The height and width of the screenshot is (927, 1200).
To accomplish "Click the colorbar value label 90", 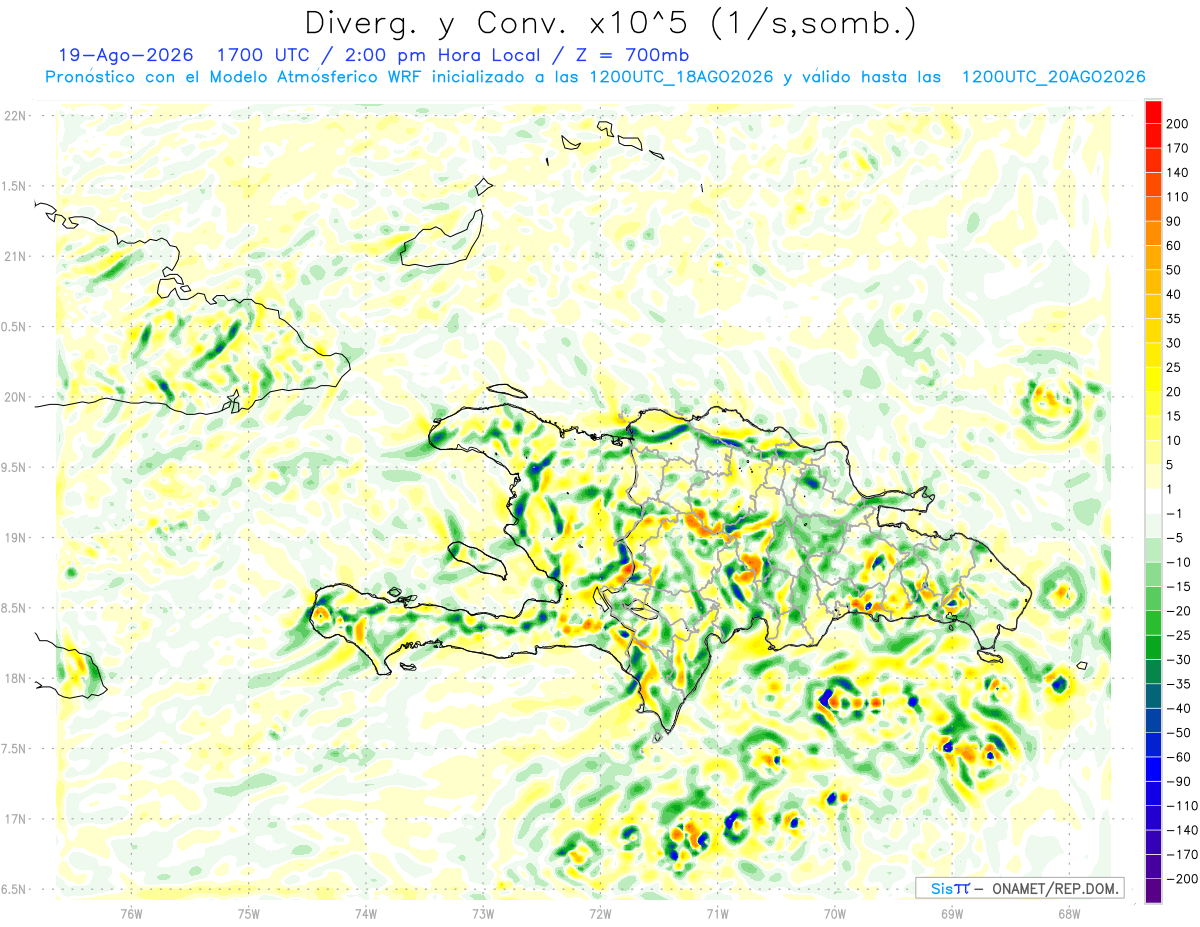I will (1174, 221).
